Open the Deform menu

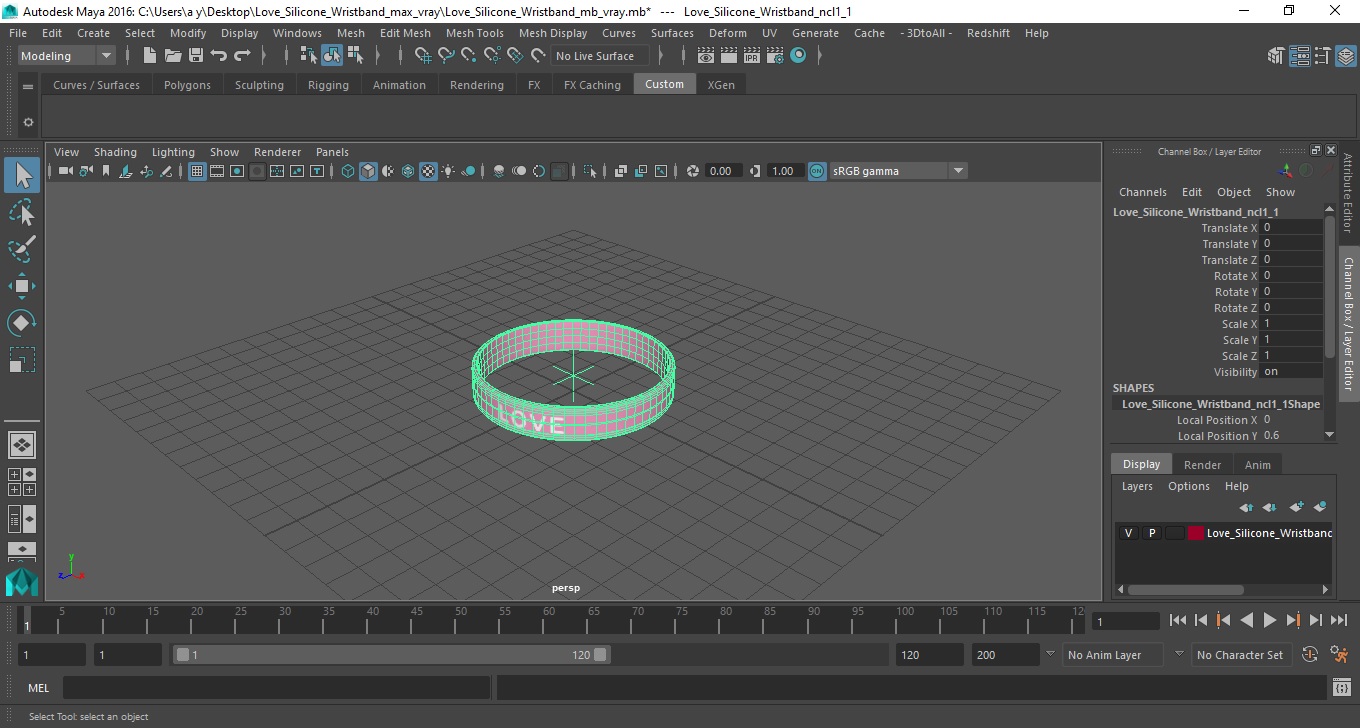(727, 33)
